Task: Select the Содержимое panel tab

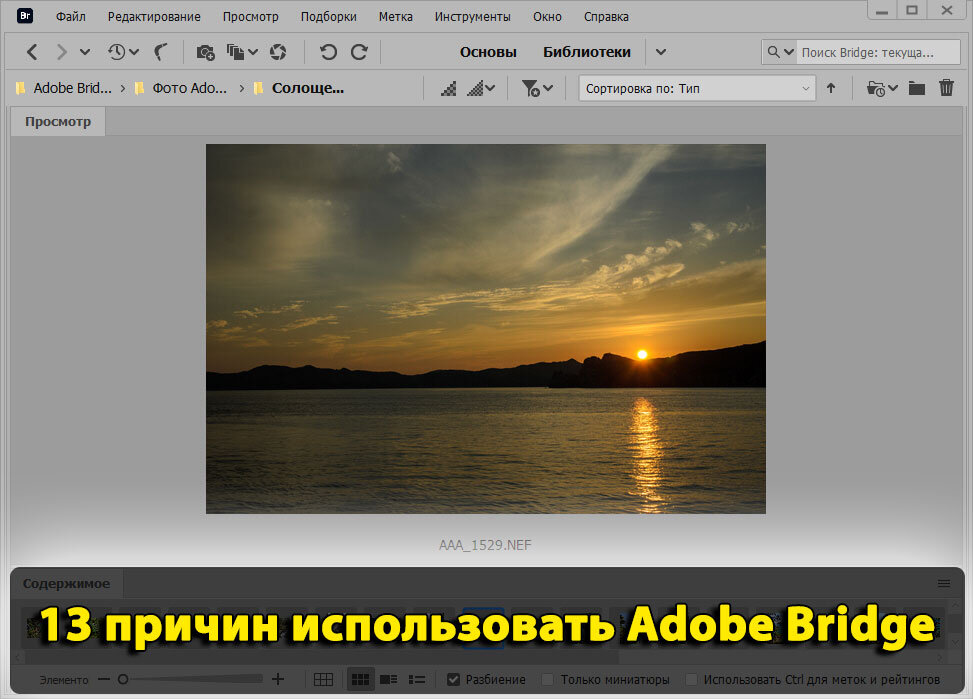Action: click(66, 584)
